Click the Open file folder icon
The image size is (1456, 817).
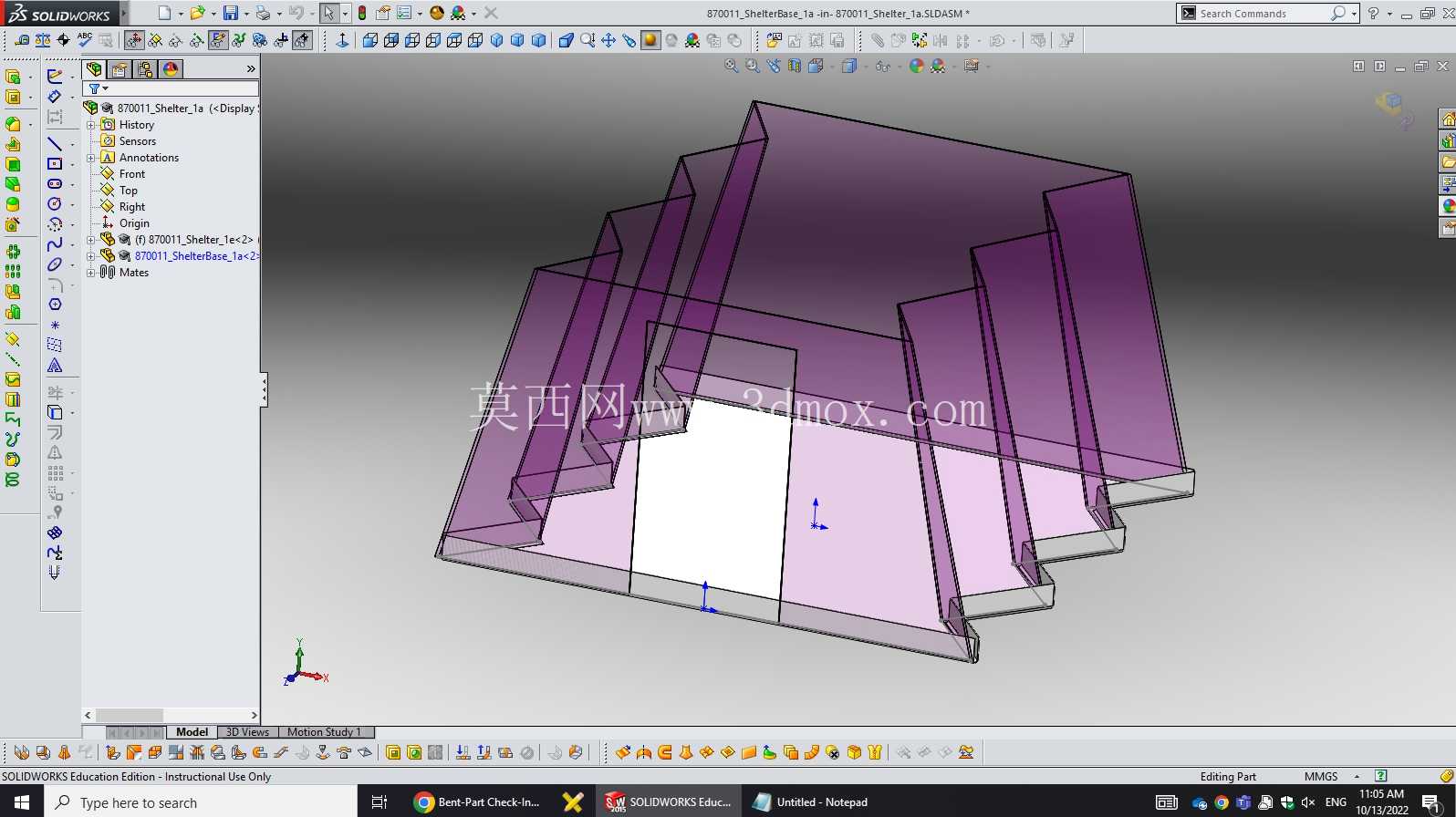pyautogui.click(x=196, y=13)
